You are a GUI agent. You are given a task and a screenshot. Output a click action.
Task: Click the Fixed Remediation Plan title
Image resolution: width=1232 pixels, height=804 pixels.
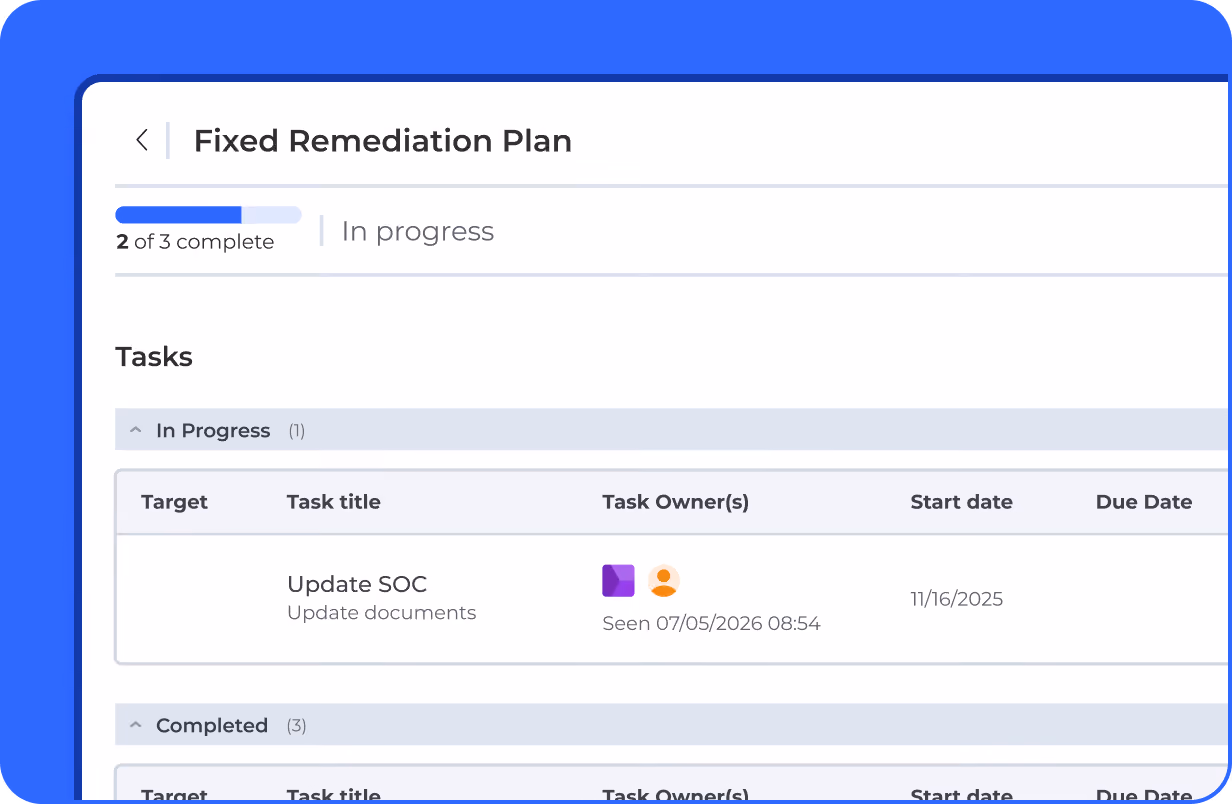click(x=383, y=141)
